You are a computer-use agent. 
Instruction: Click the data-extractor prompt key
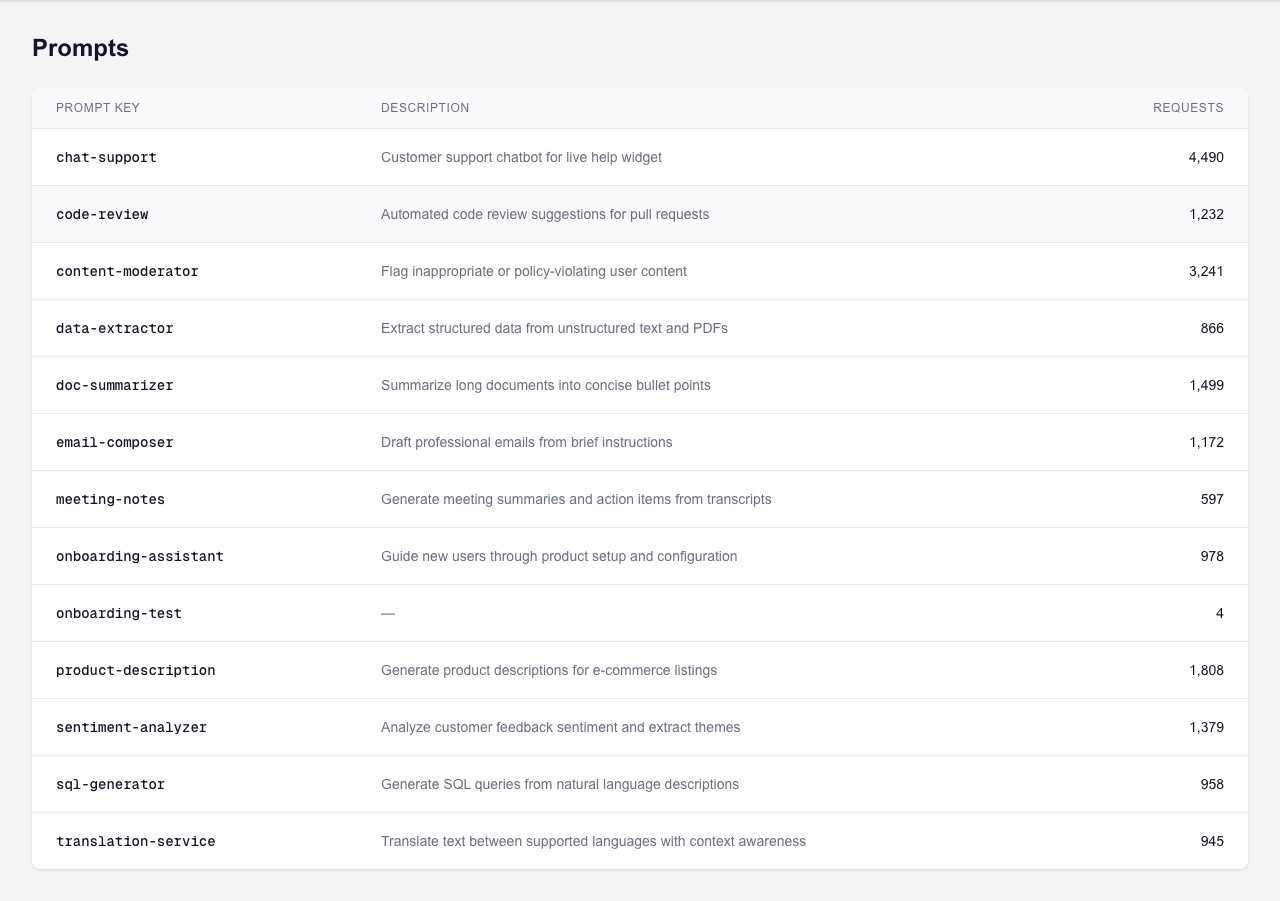pos(114,328)
